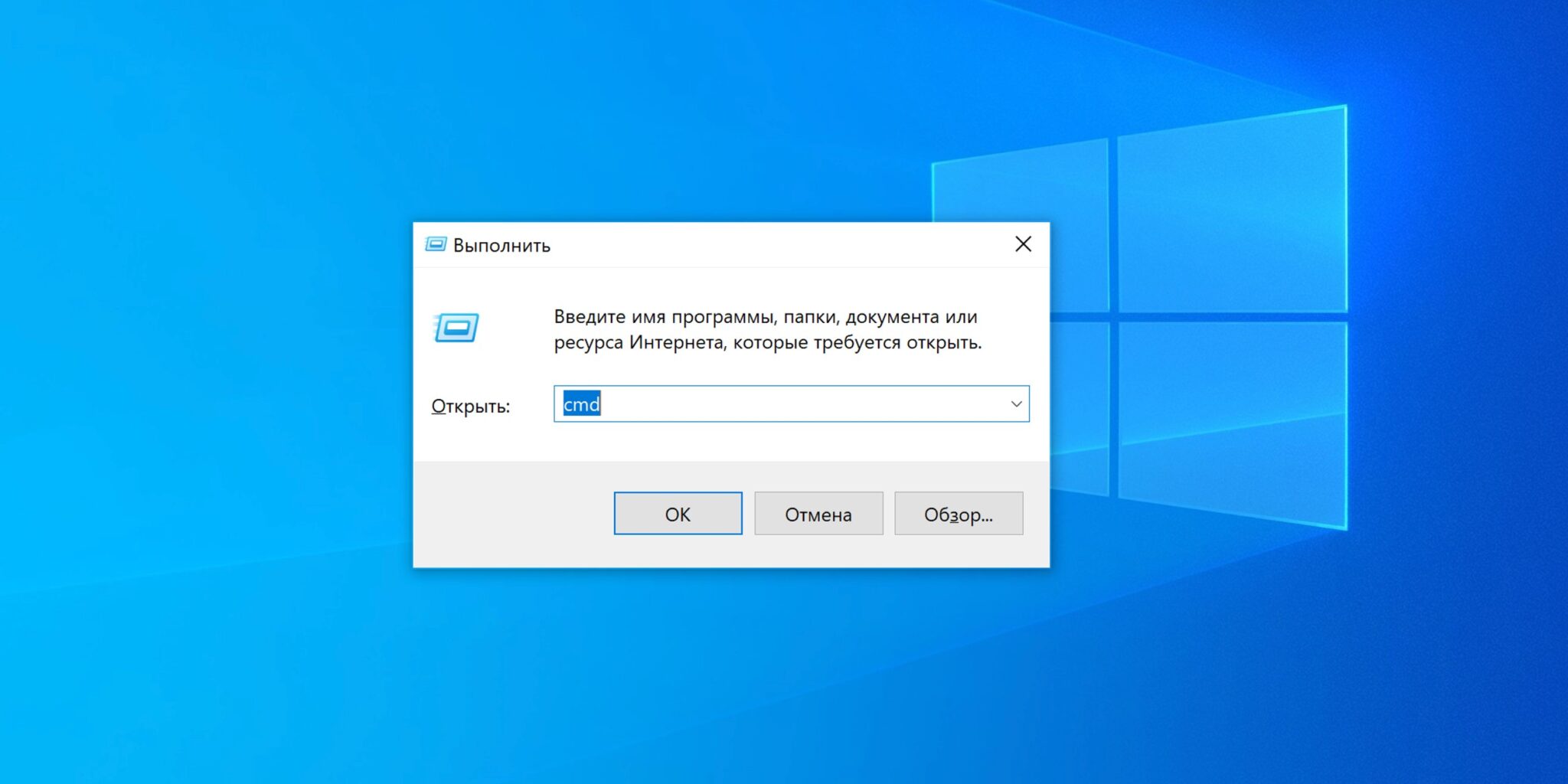The height and width of the screenshot is (784, 1568).
Task: Close the Выполнить dialog with the X
Action: (x=1023, y=244)
